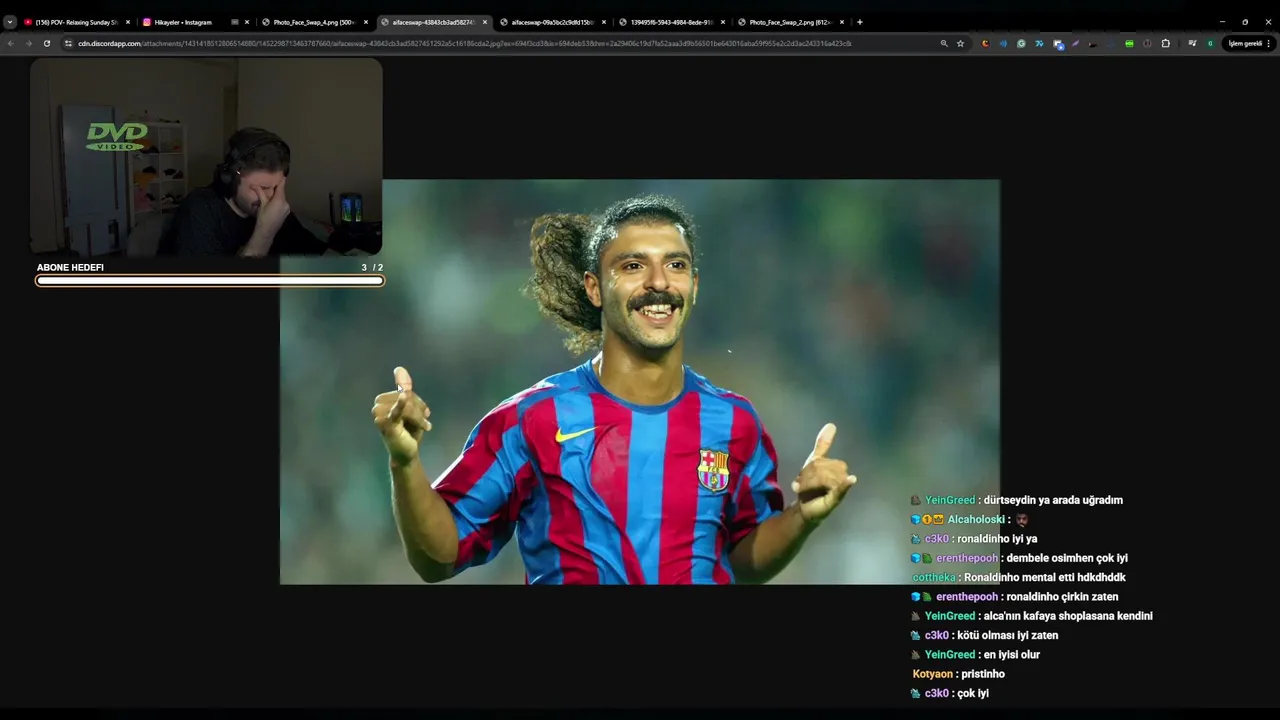
Task: Close the Photo_Face_Swap_2.png tab
Action: click(x=842, y=22)
